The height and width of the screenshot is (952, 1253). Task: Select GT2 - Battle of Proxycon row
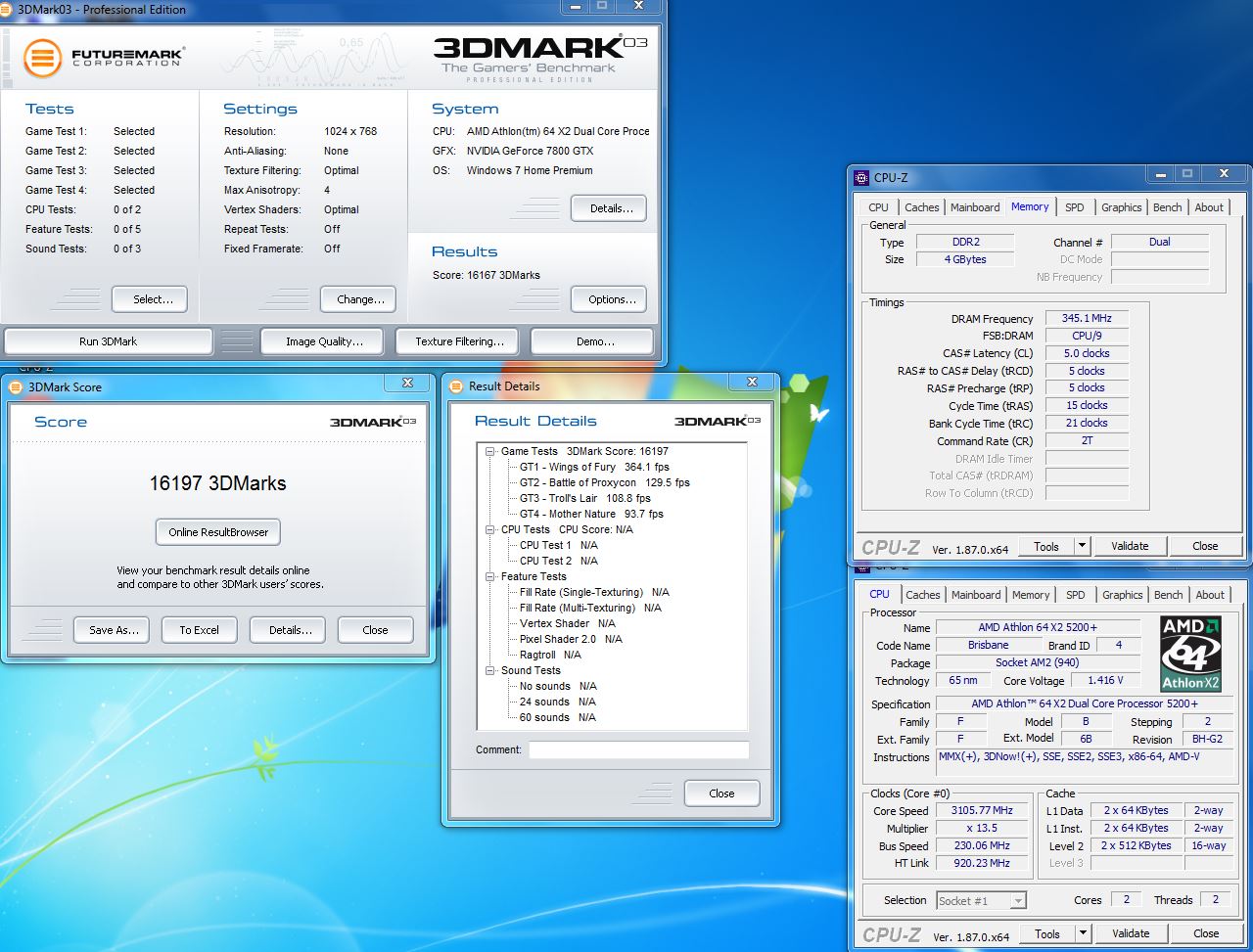[604, 482]
